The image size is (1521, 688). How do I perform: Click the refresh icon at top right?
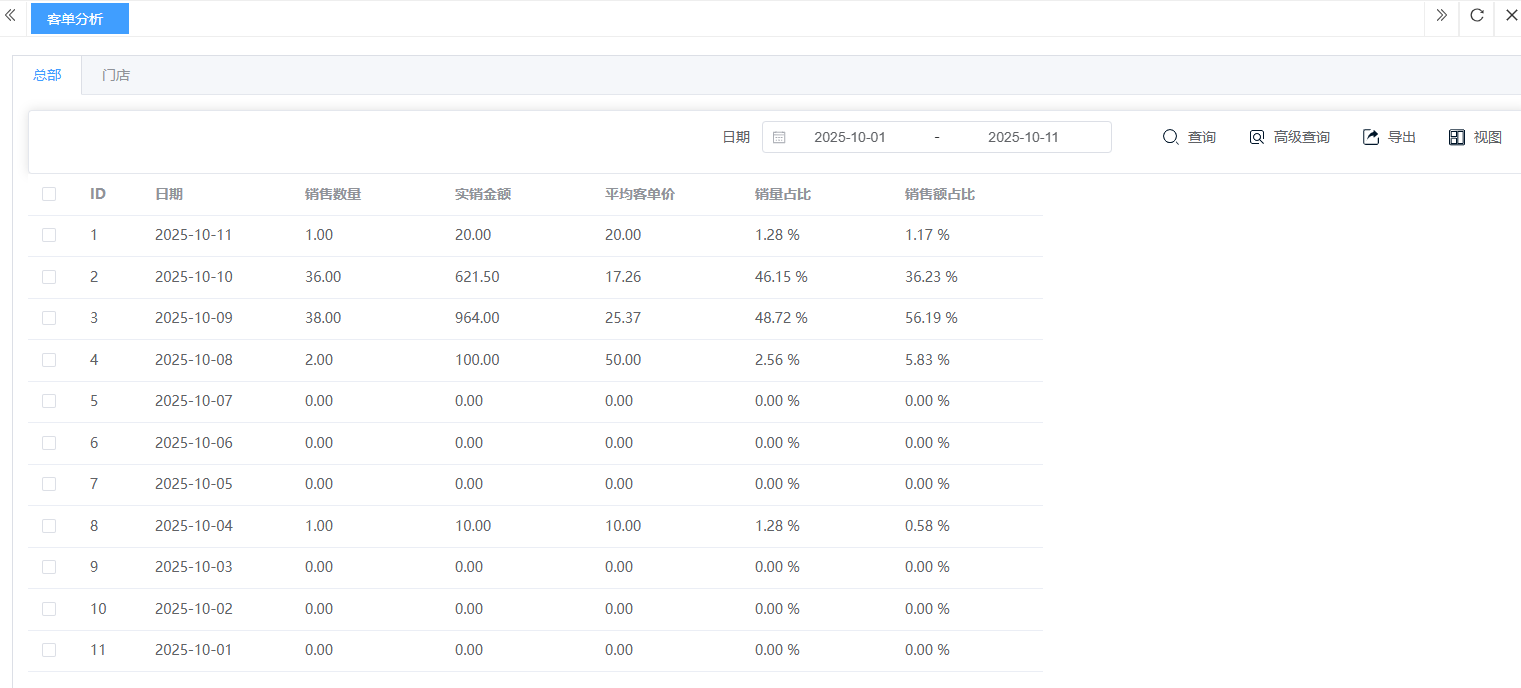tap(1477, 16)
